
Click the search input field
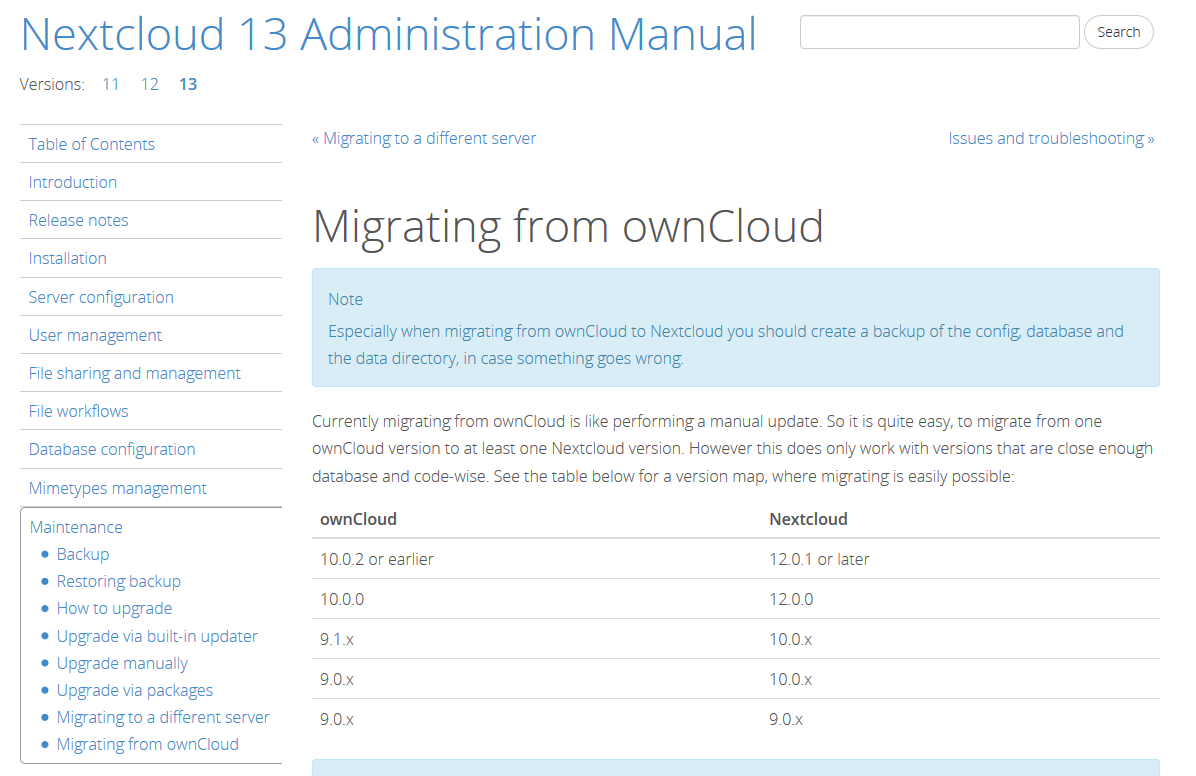(939, 32)
